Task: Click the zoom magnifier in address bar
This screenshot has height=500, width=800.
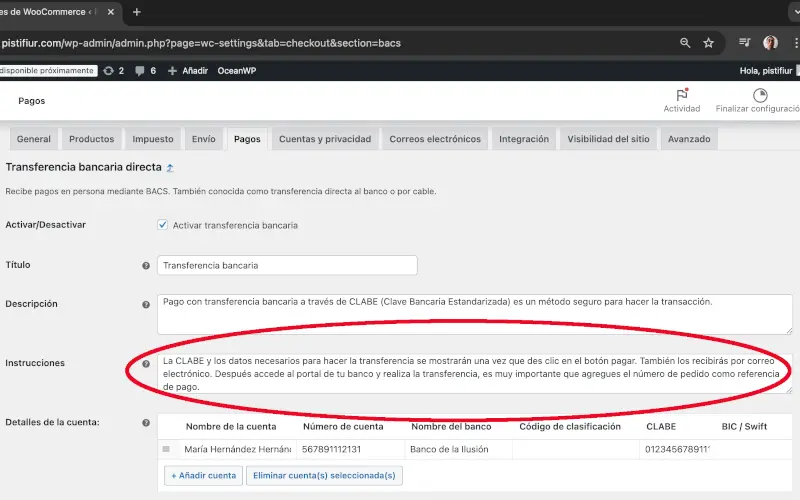Action: 685,43
